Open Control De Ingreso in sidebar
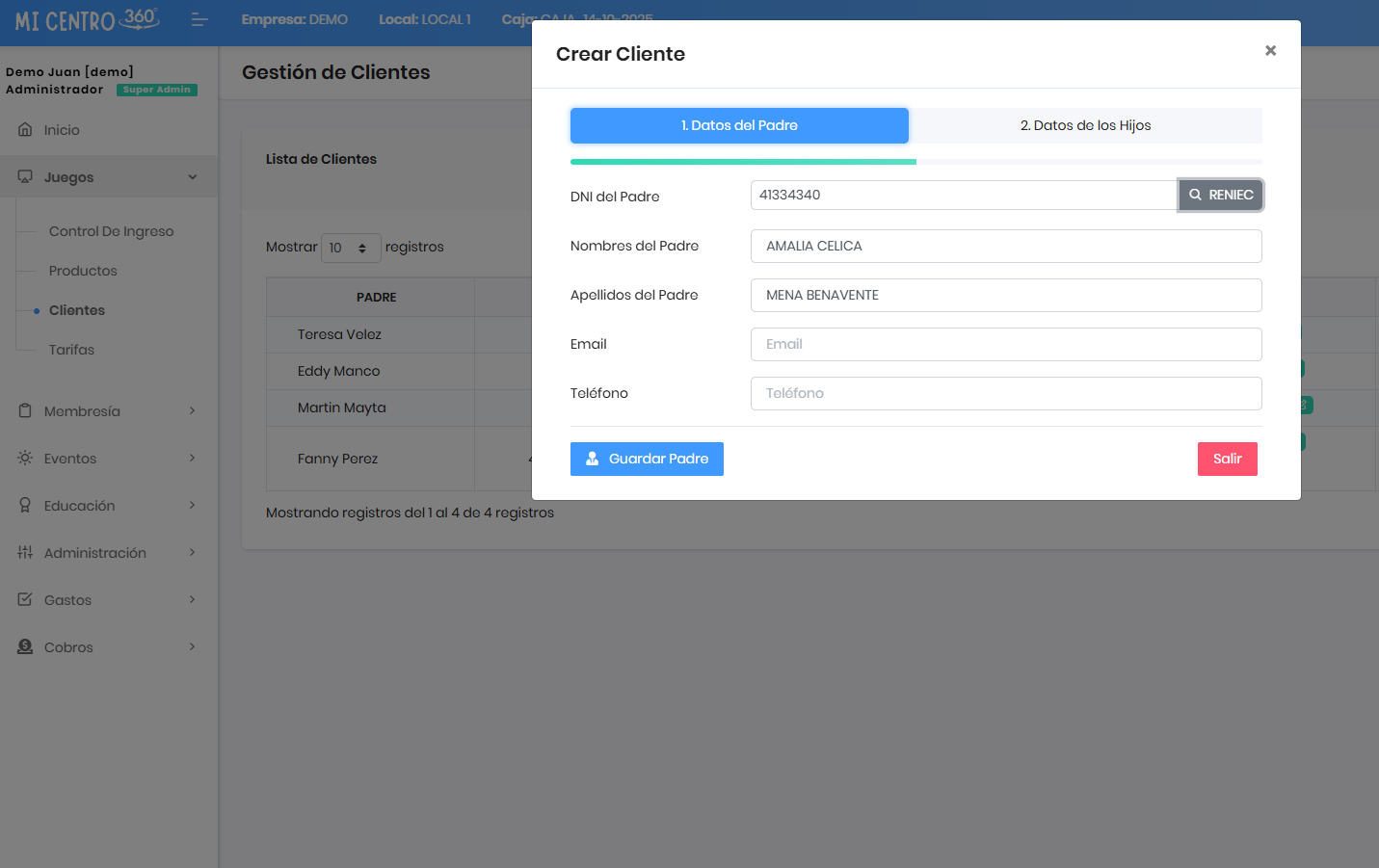 point(111,231)
